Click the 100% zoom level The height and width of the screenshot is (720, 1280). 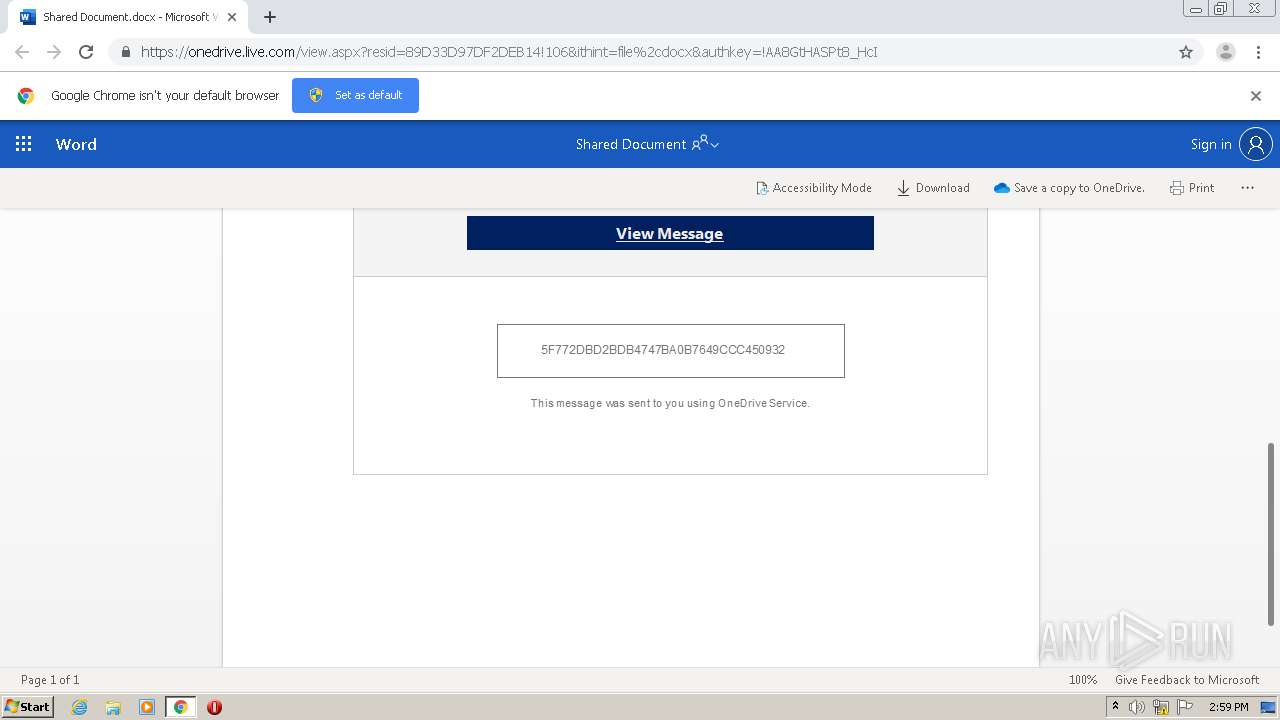[1083, 679]
